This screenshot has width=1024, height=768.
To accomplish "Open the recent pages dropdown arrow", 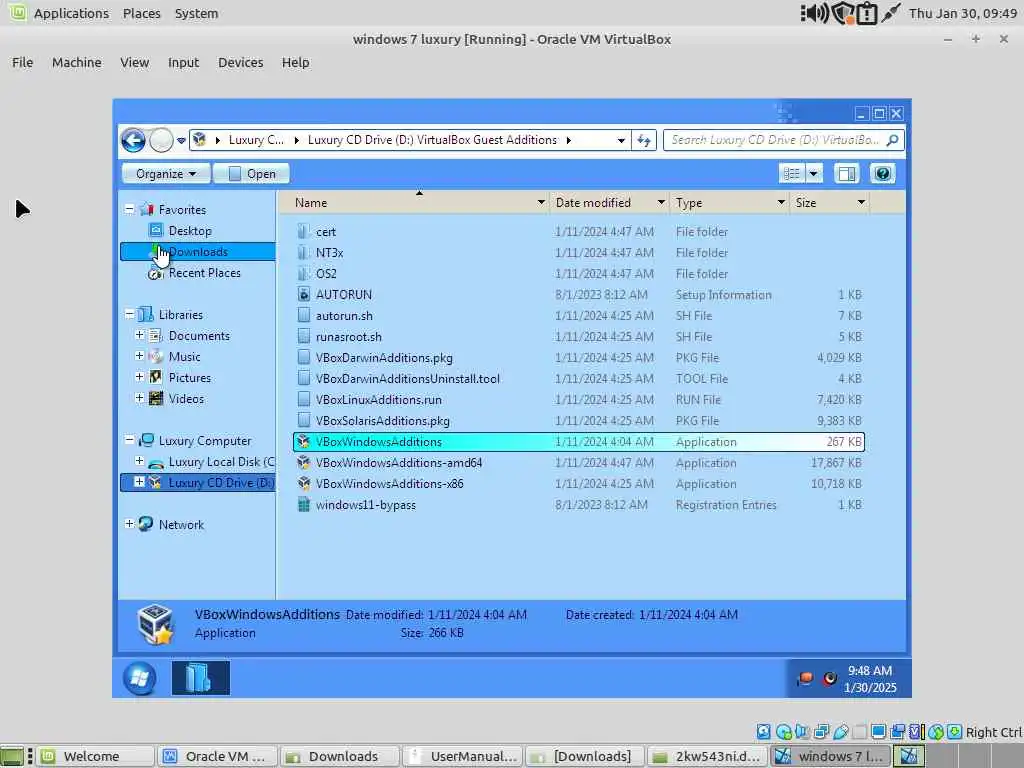I will [x=181, y=140].
